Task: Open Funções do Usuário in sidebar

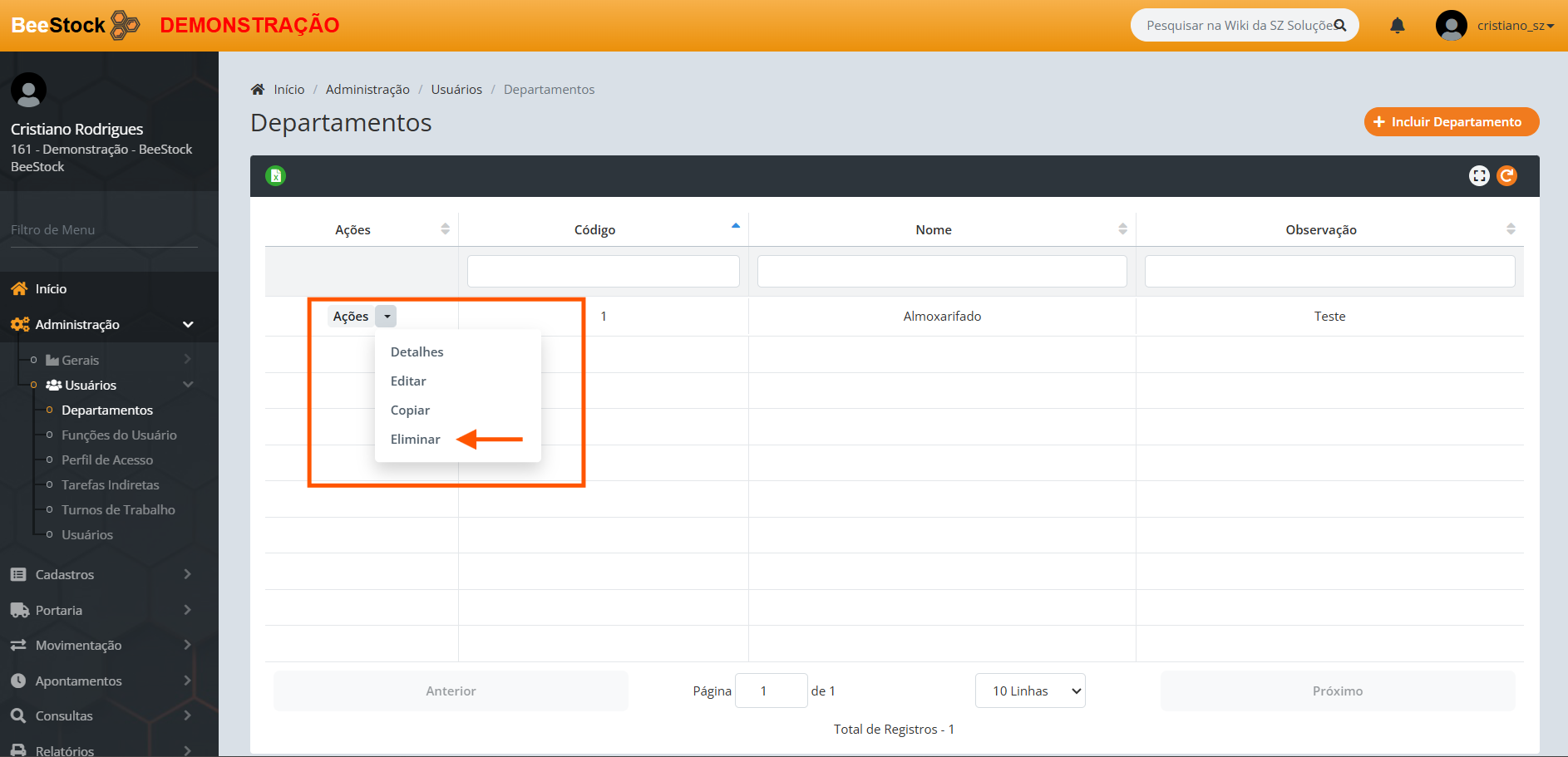Action: (x=119, y=435)
